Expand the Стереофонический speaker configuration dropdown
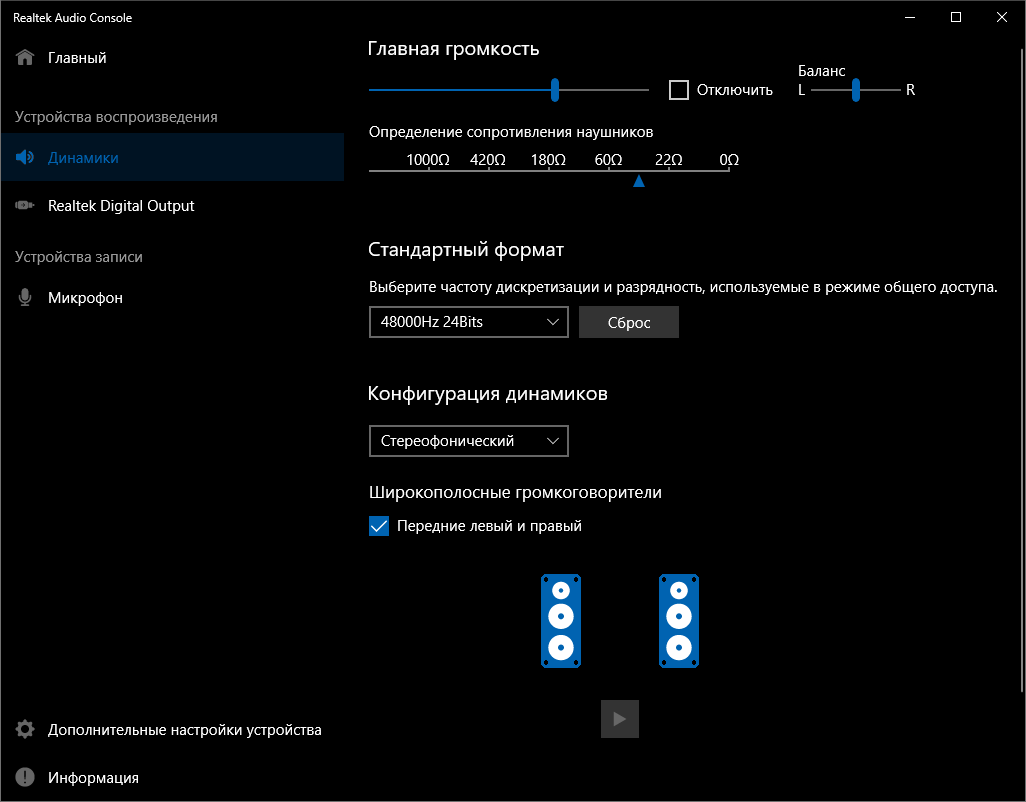Image resolution: width=1026 pixels, height=802 pixels. click(x=468, y=441)
